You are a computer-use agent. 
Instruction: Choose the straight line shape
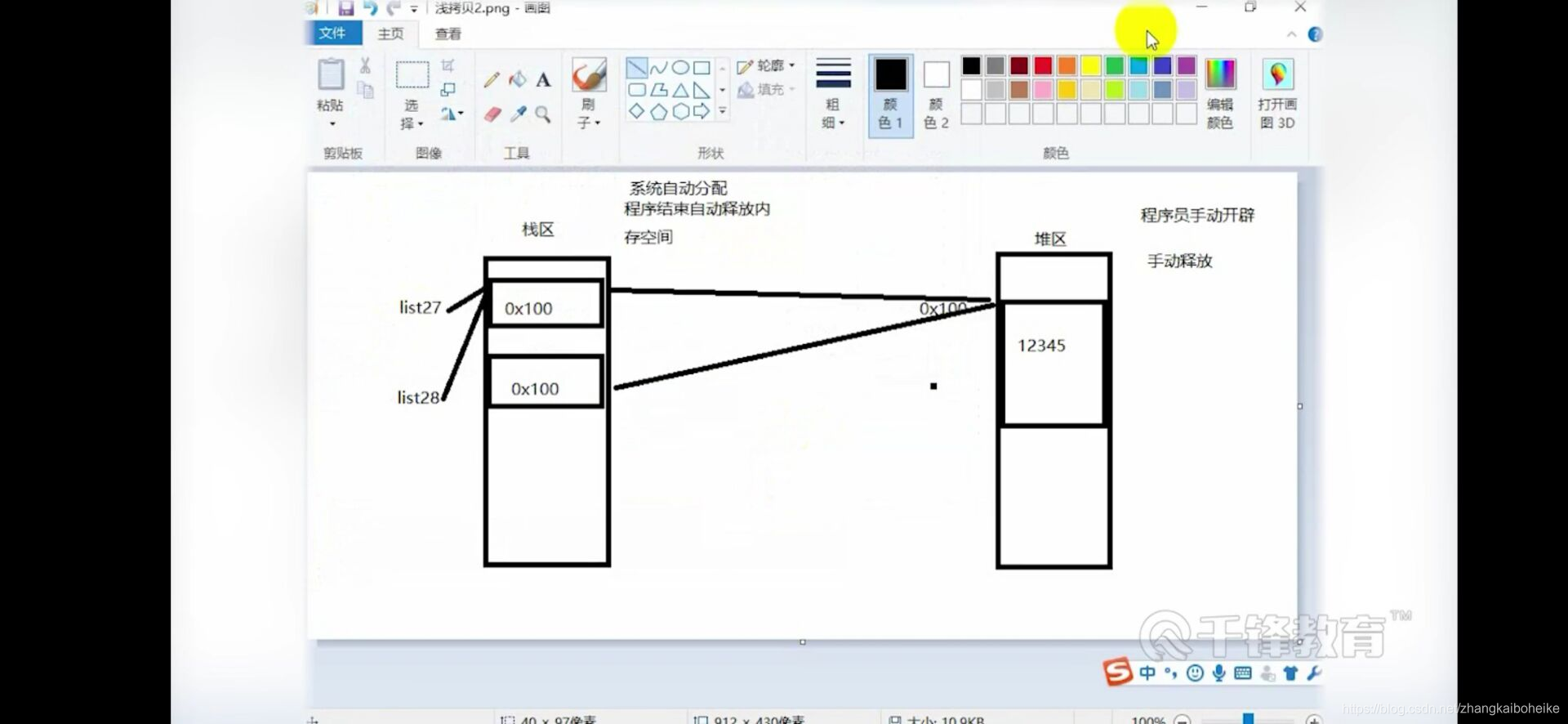(x=637, y=68)
